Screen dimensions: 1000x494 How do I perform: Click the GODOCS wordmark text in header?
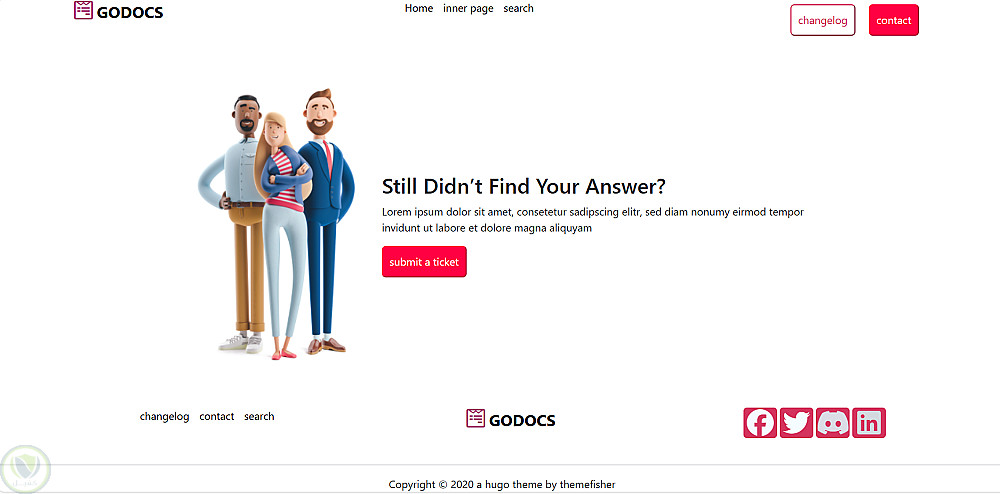[x=130, y=12]
